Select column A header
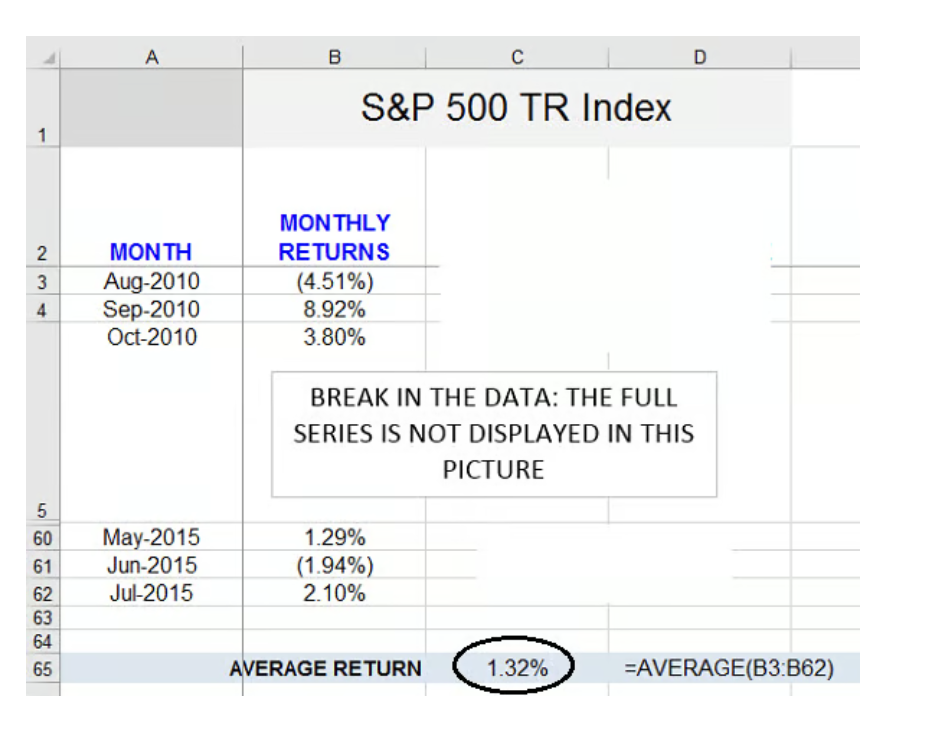The height and width of the screenshot is (756, 940). [151, 57]
